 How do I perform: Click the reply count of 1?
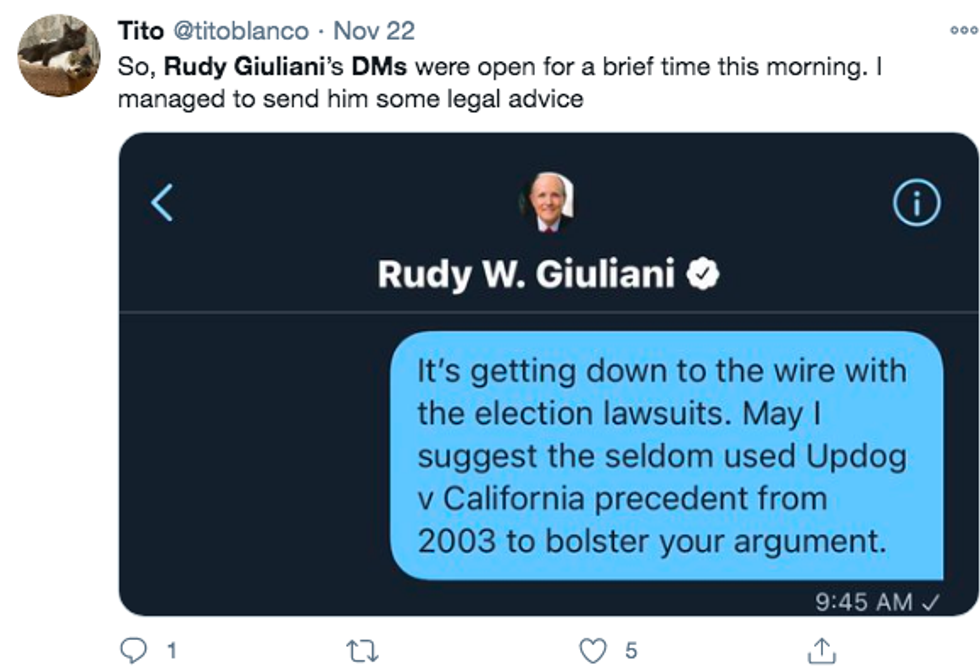click(x=170, y=651)
